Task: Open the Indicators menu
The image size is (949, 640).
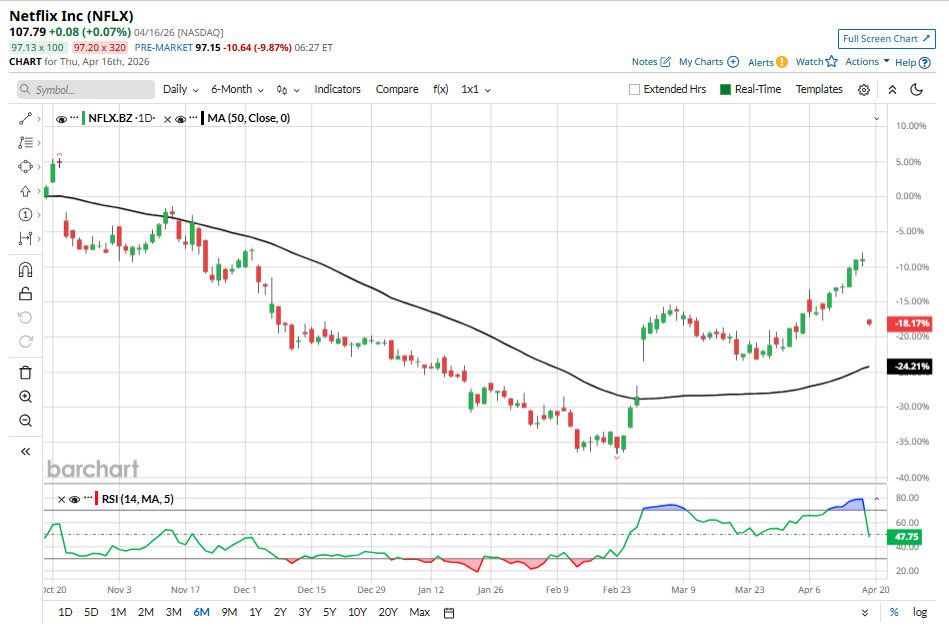Action: click(337, 89)
